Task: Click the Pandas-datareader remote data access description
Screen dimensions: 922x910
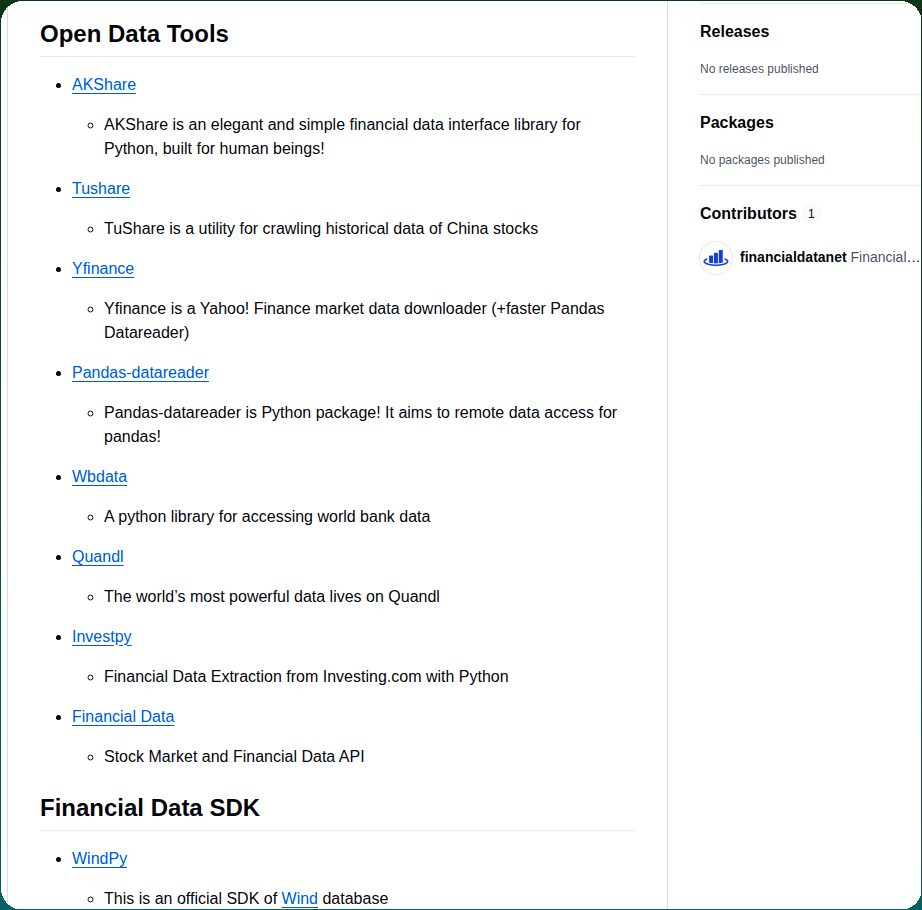Action: (x=360, y=424)
